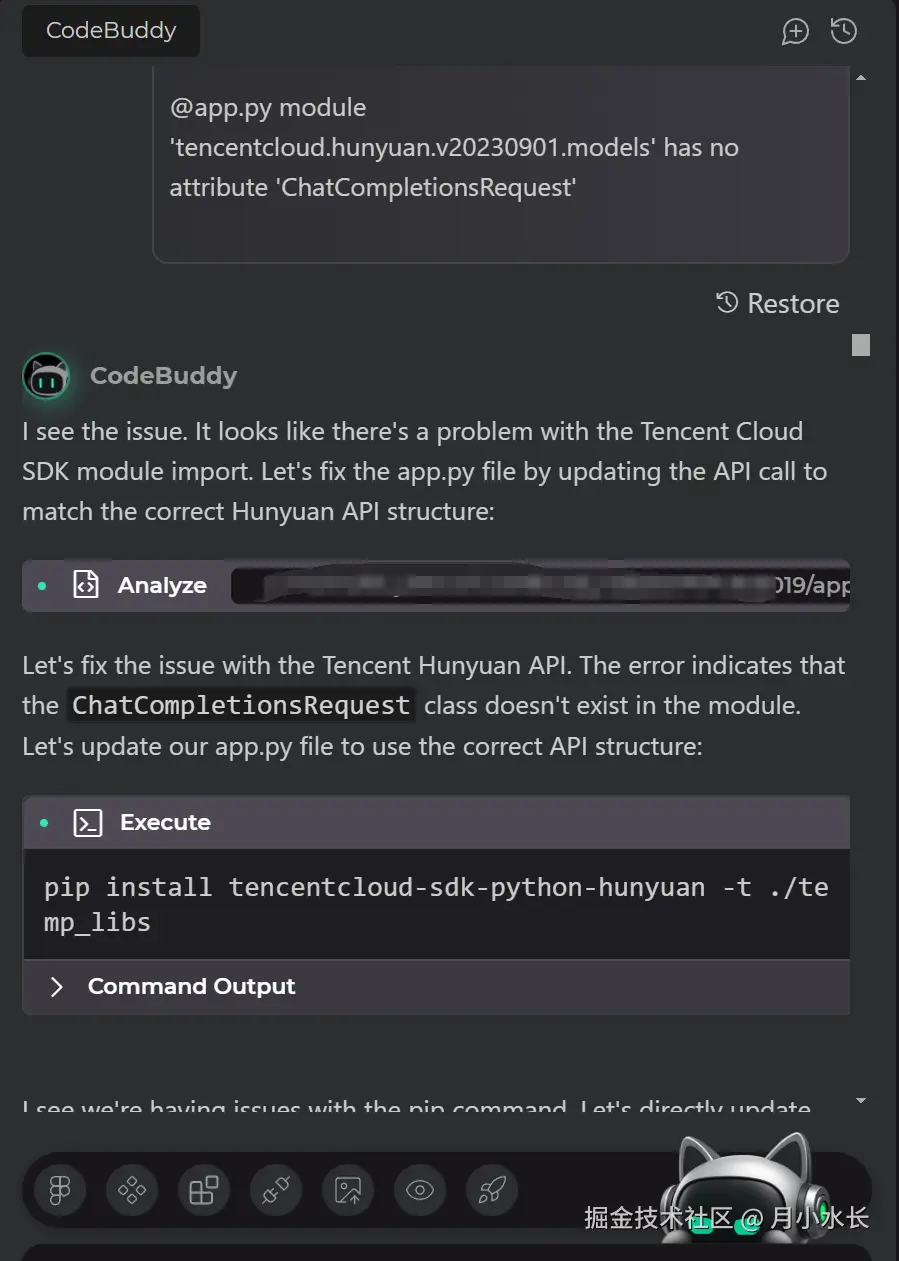Open the squares grid extensions icon
Screen dimensions: 899x1261
(204, 1190)
